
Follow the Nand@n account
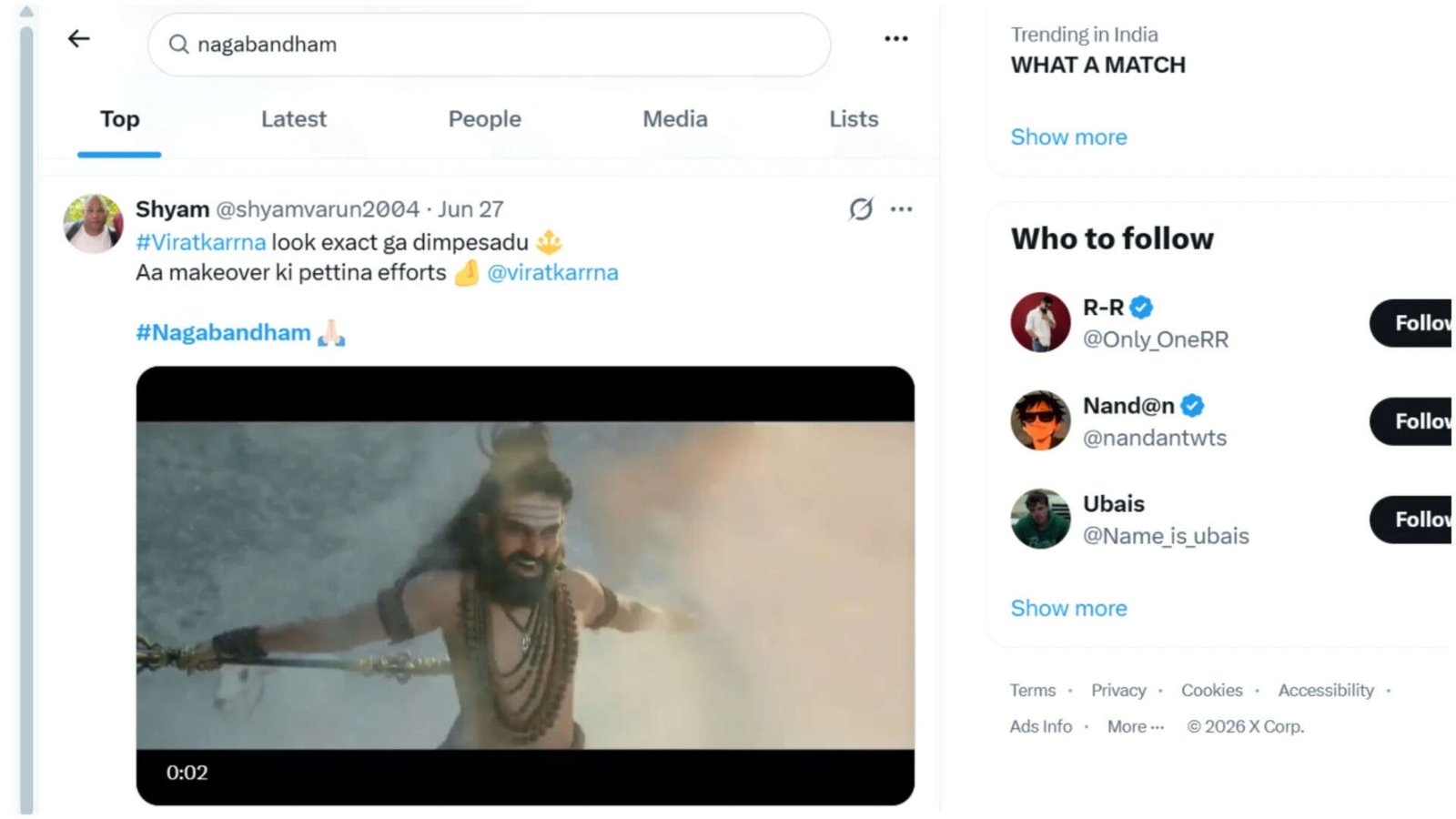1412,421
